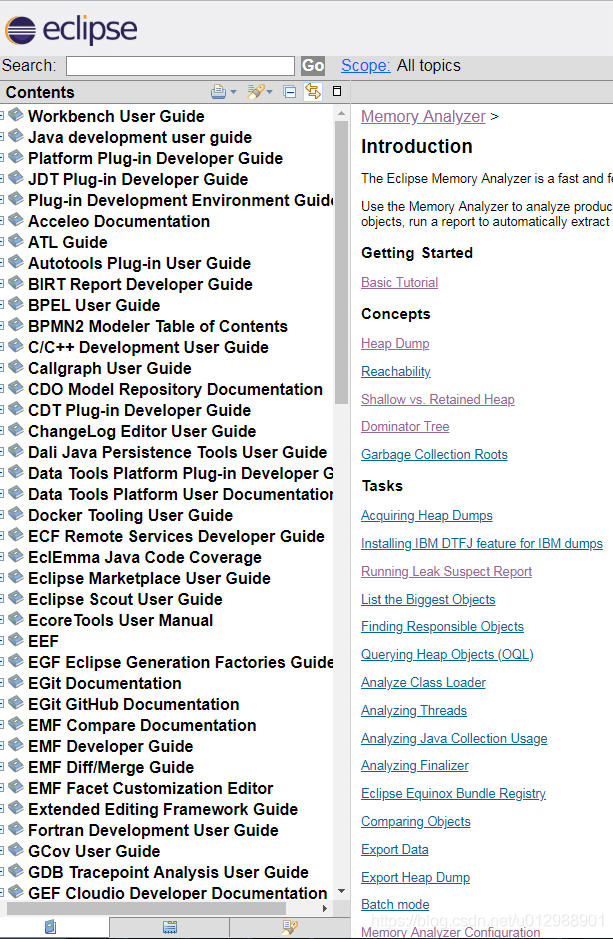
Task: Click book icon beside EGit Documentation
Action: [x=16, y=681]
